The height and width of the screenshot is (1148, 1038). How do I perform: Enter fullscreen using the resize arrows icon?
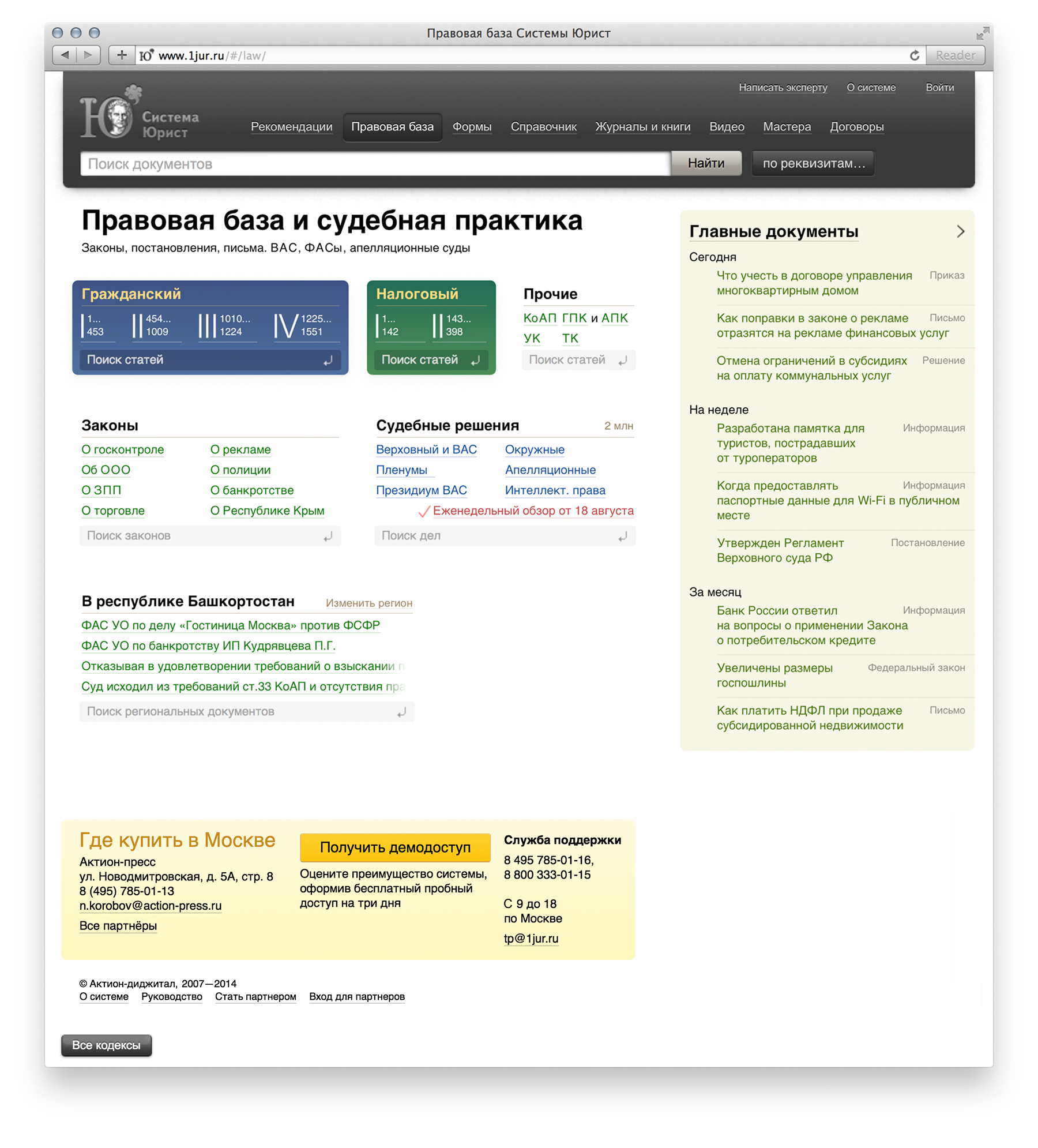982,33
